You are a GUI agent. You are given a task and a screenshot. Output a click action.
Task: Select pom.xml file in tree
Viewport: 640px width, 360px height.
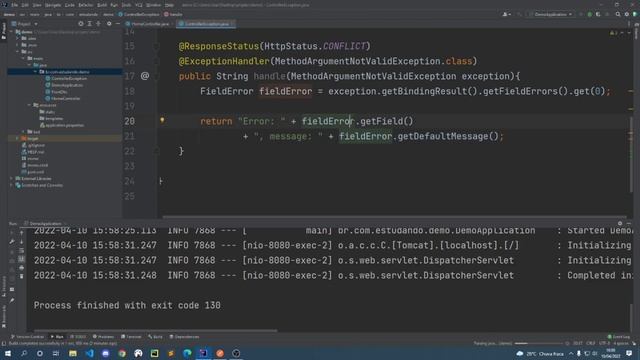[33, 172]
